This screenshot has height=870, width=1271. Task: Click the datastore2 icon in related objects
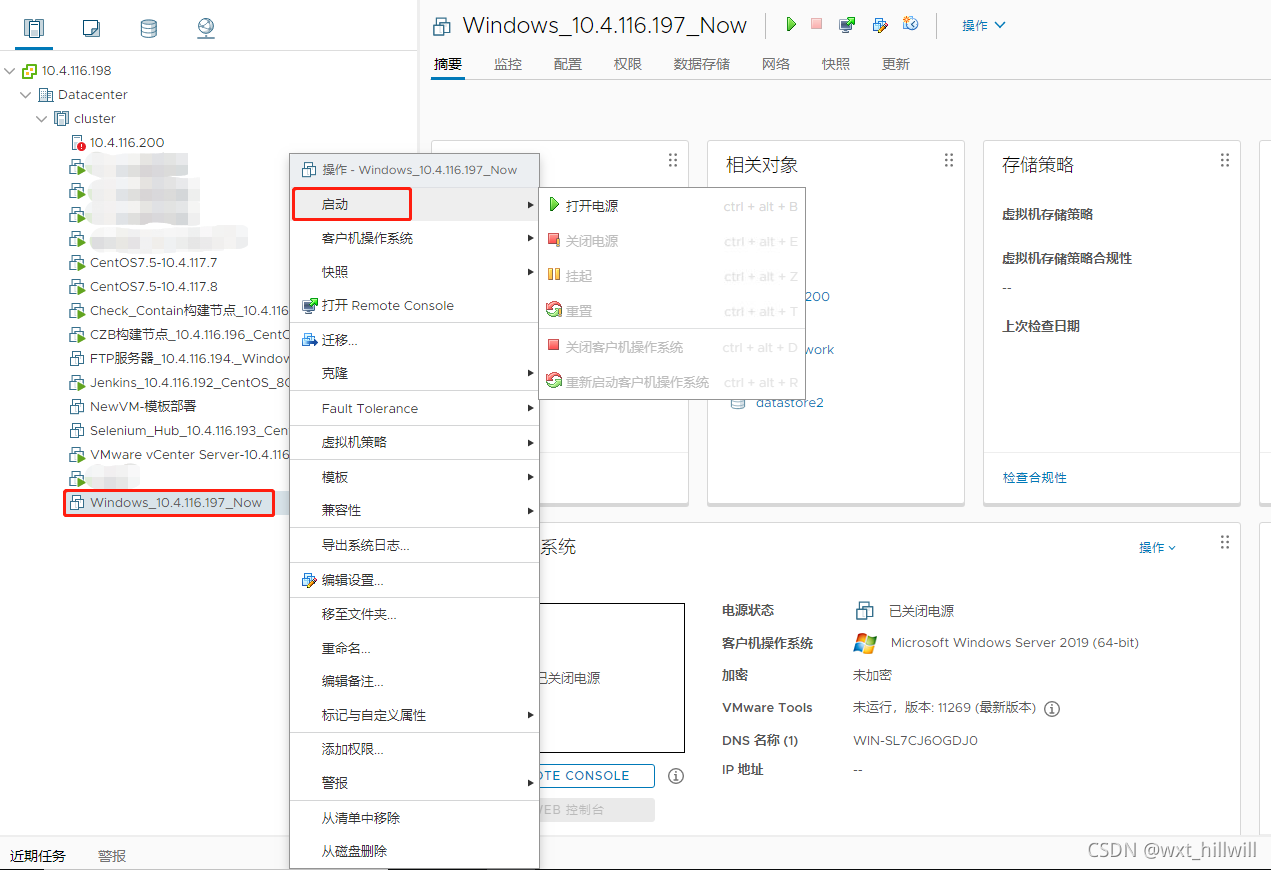click(739, 403)
